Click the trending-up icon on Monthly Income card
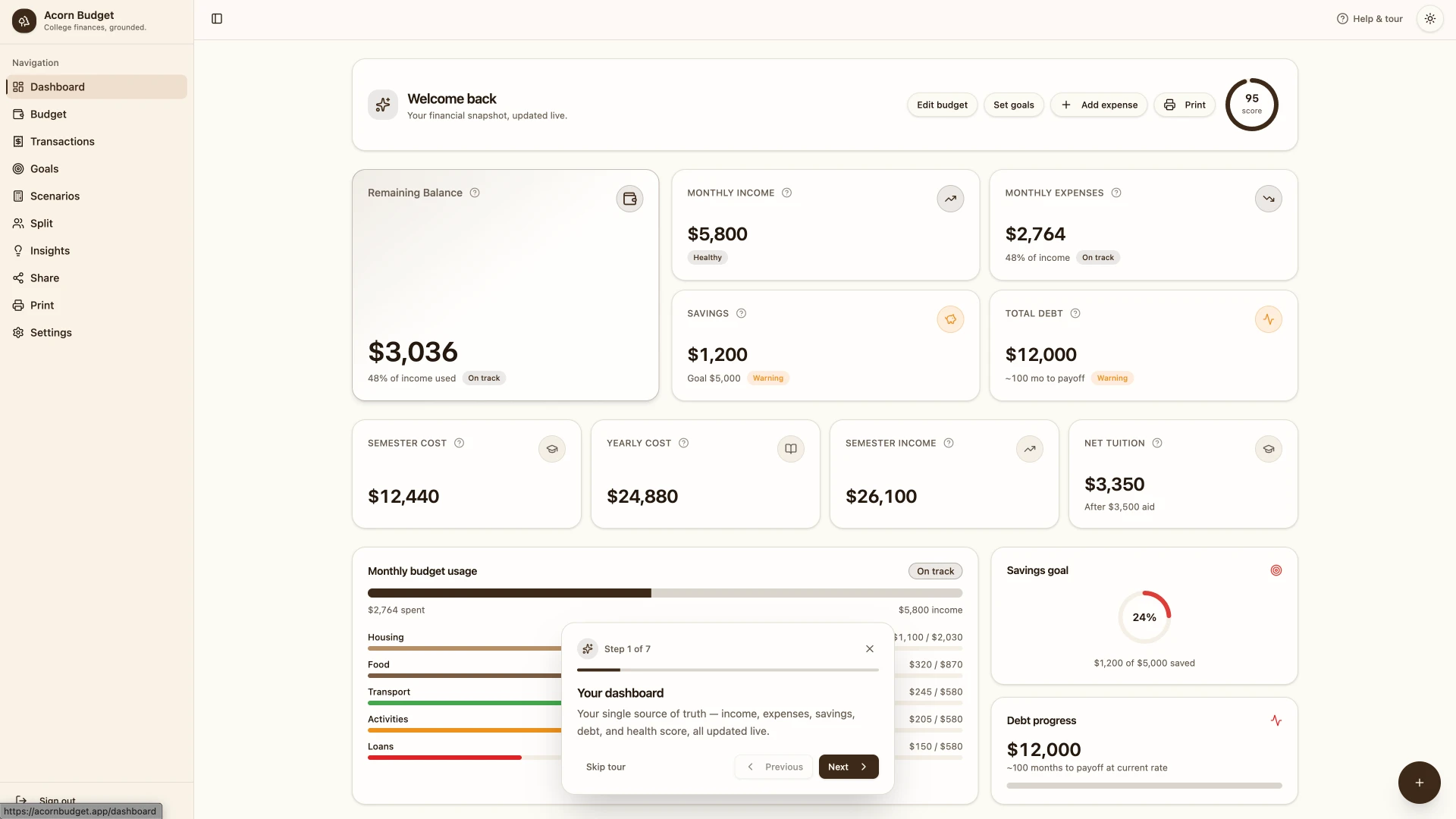Screen dimensions: 1456x819 coord(950,199)
